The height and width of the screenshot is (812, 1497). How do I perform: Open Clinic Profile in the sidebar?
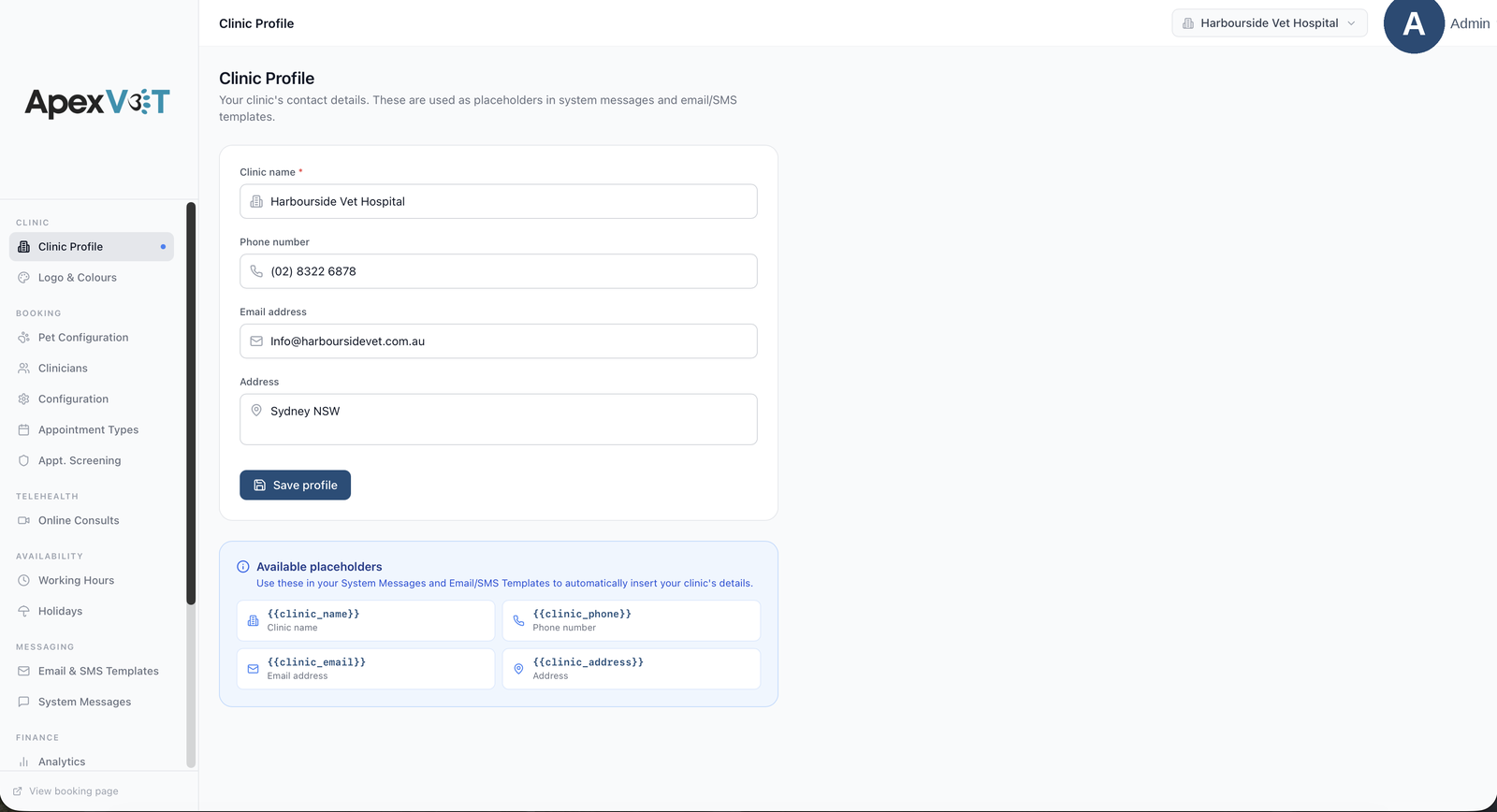coord(92,247)
